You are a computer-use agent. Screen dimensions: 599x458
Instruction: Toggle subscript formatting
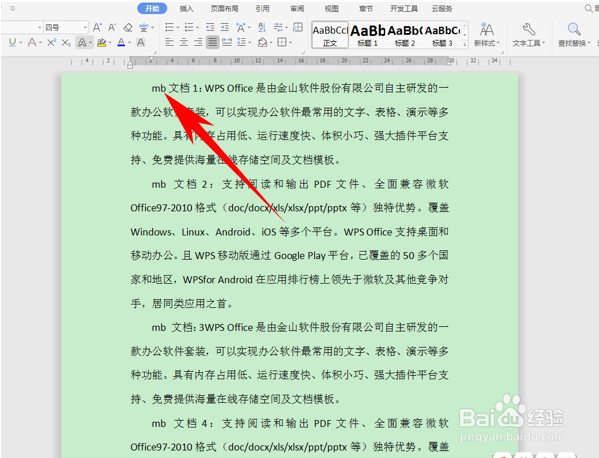[66, 42]
